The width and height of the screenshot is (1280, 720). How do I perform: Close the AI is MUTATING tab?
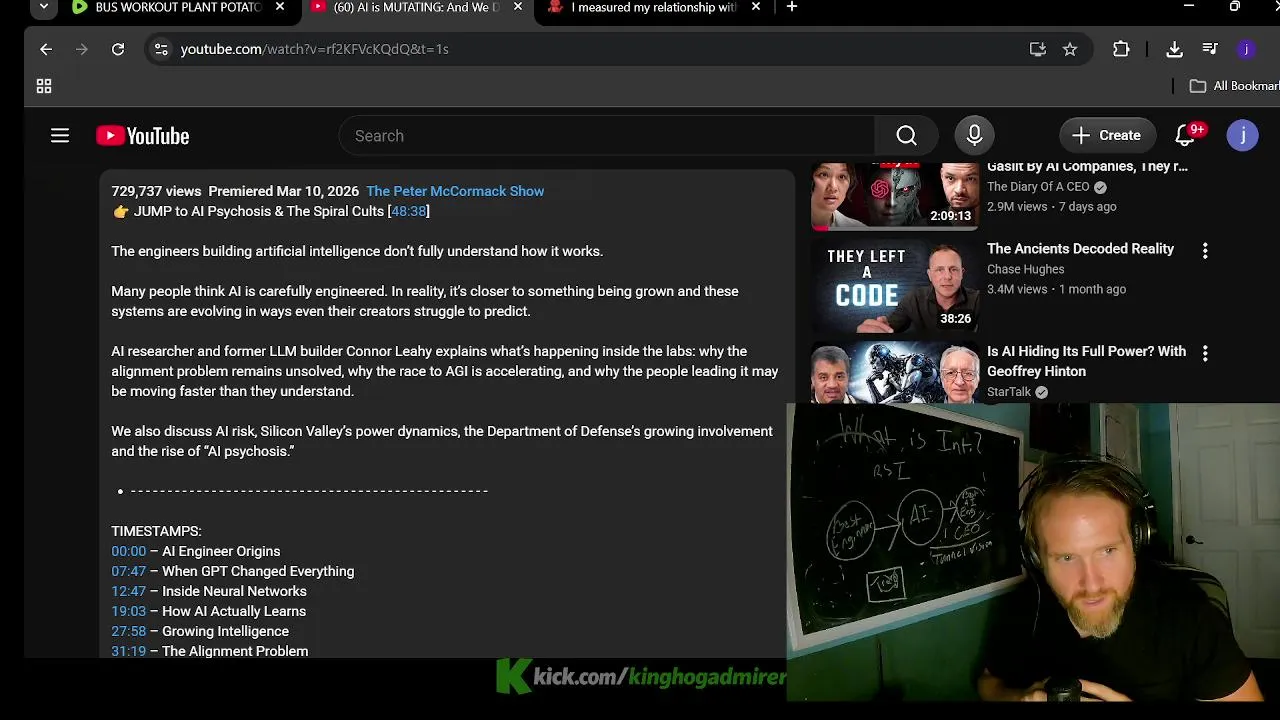pyautogui.click(x=518, y=7)
